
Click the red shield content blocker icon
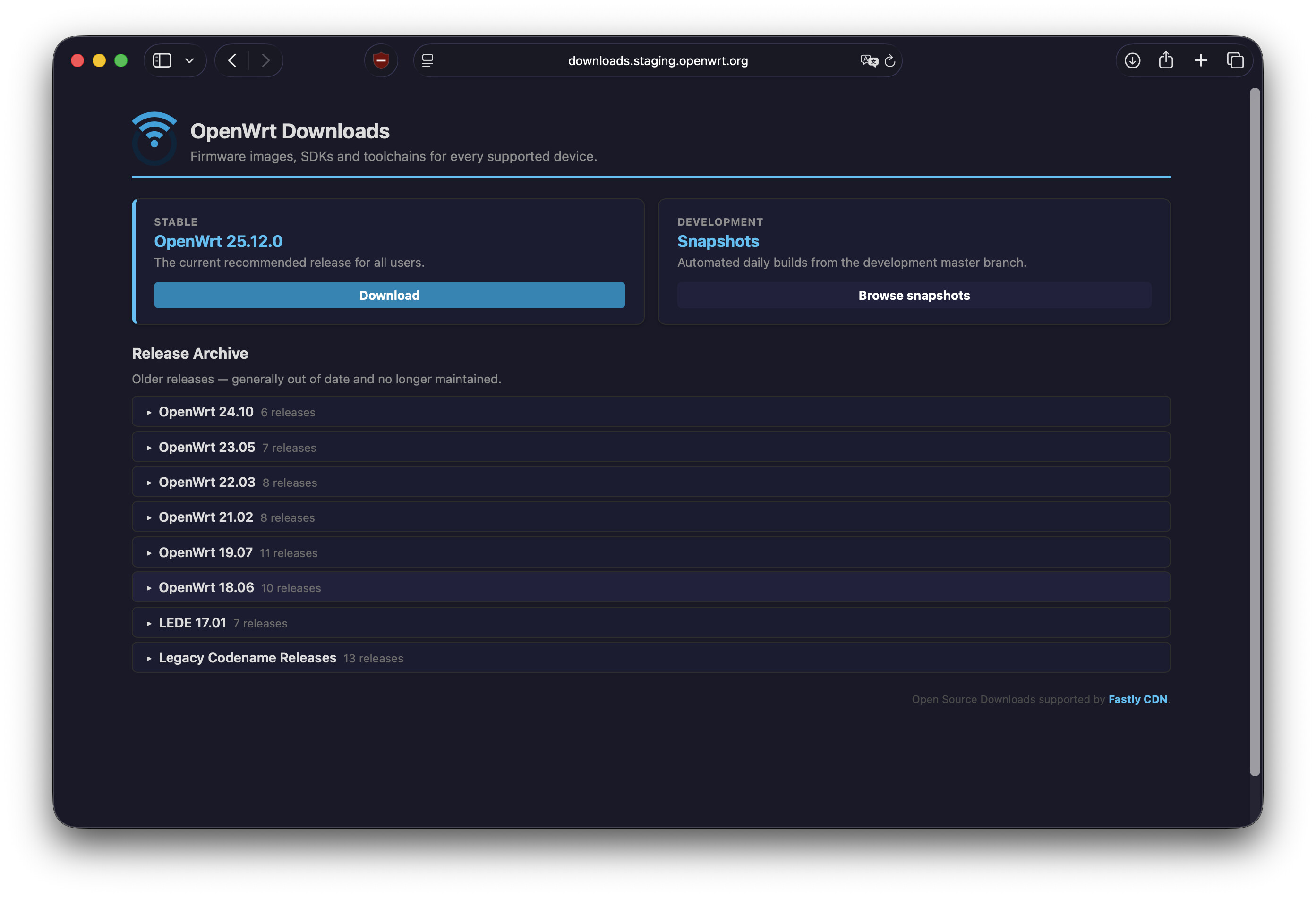[x=381, y=60]
